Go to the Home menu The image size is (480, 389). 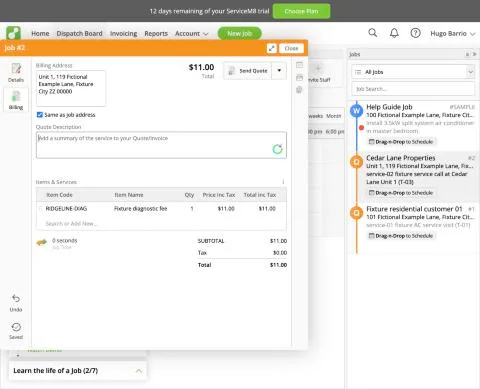40,34
